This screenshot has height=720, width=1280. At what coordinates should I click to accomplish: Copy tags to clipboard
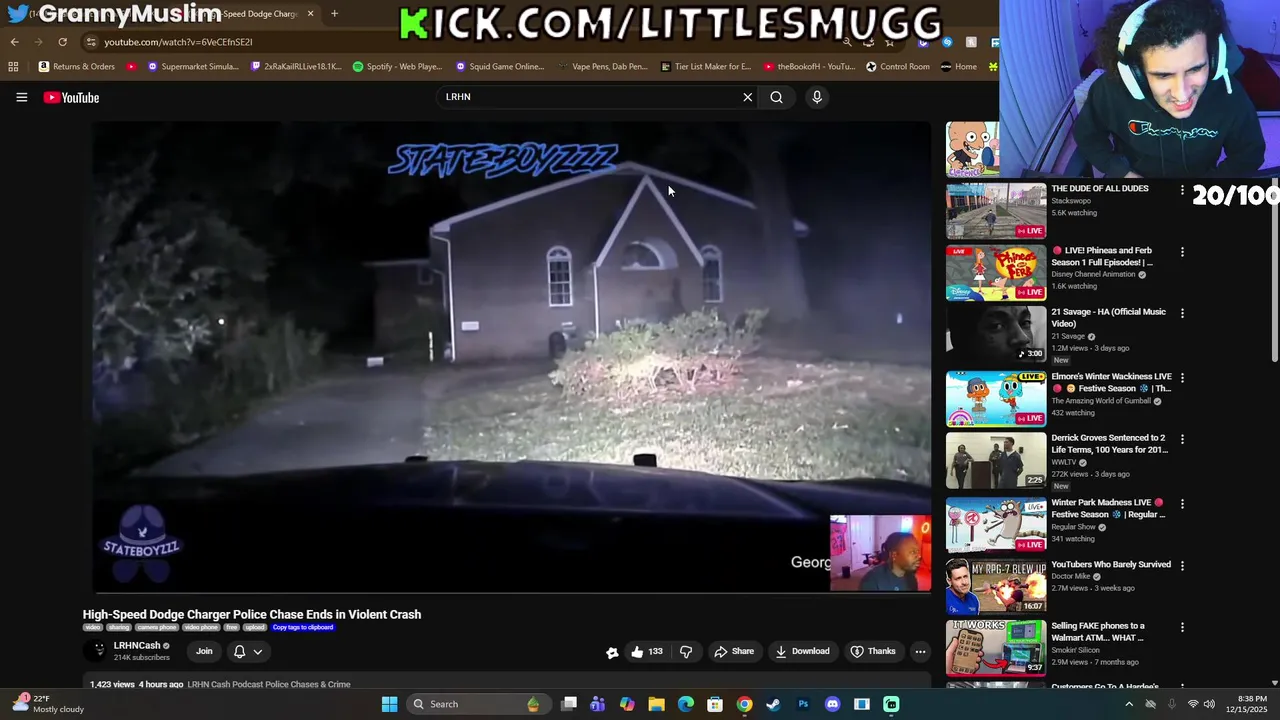point(303,627)
